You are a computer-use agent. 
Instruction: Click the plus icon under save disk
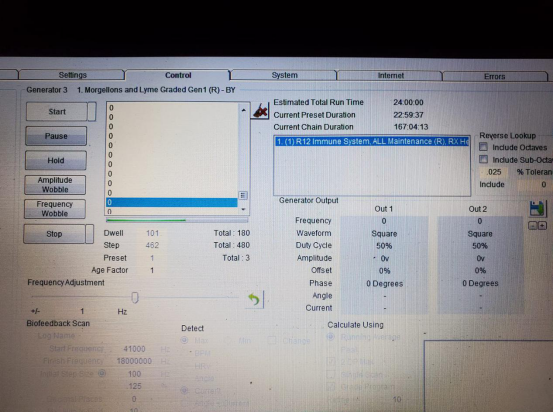pyautogui.click(x=542, y=226)
